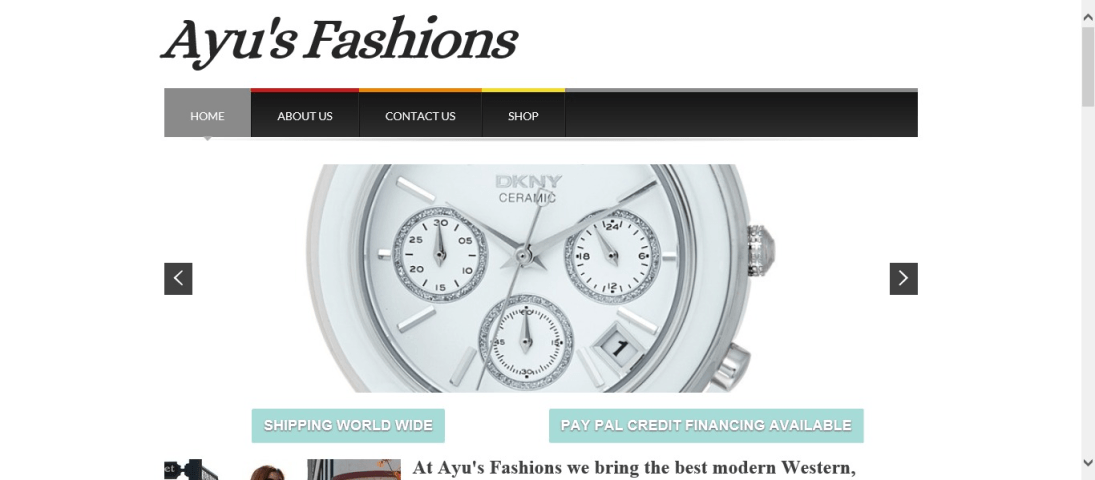
Task: Click the scrollbar up arrow
Action: [x=1088, y=16]
